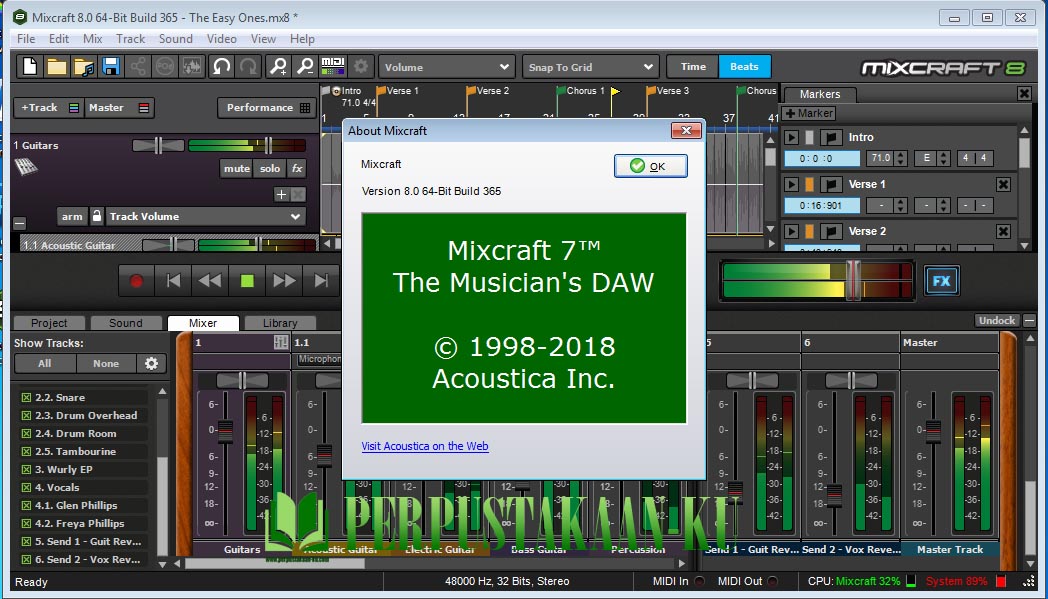
Task: Click the redo arrow icon
Action: pyautogui.click(x=248, y=66)
